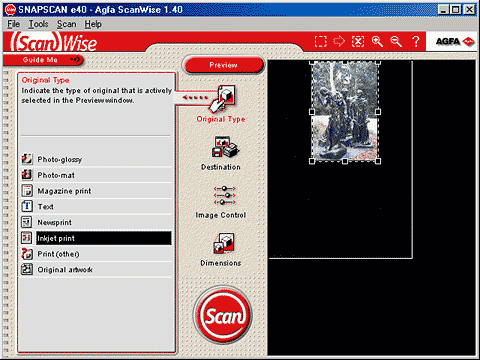Click the Photo-mat row icon
The width and height of the screenshot is (480, 360).
pos(27,175)
